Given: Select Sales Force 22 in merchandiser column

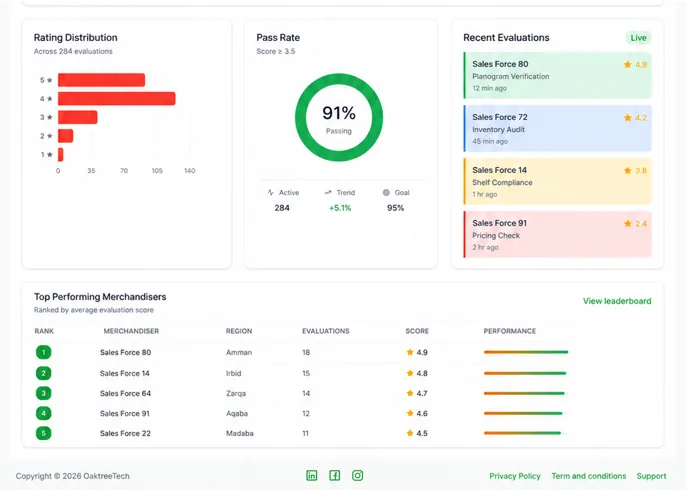Looking at the screenshot, I should click(125, 433).
